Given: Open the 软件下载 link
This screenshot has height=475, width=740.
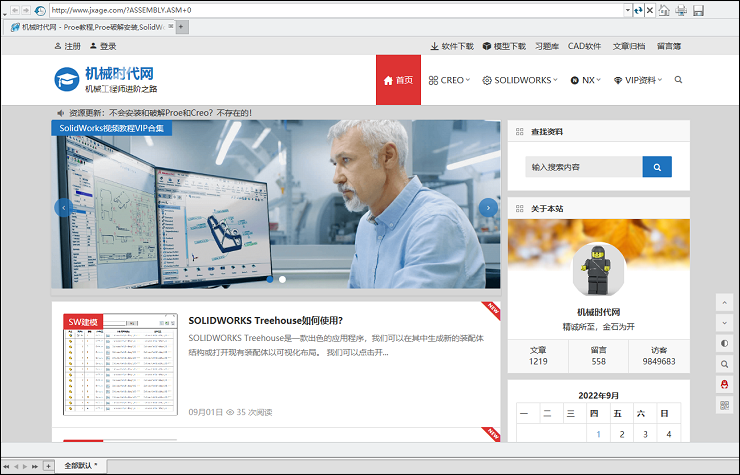Looking at the screenshot, I should pyautogui.click(x=452, y=46).
